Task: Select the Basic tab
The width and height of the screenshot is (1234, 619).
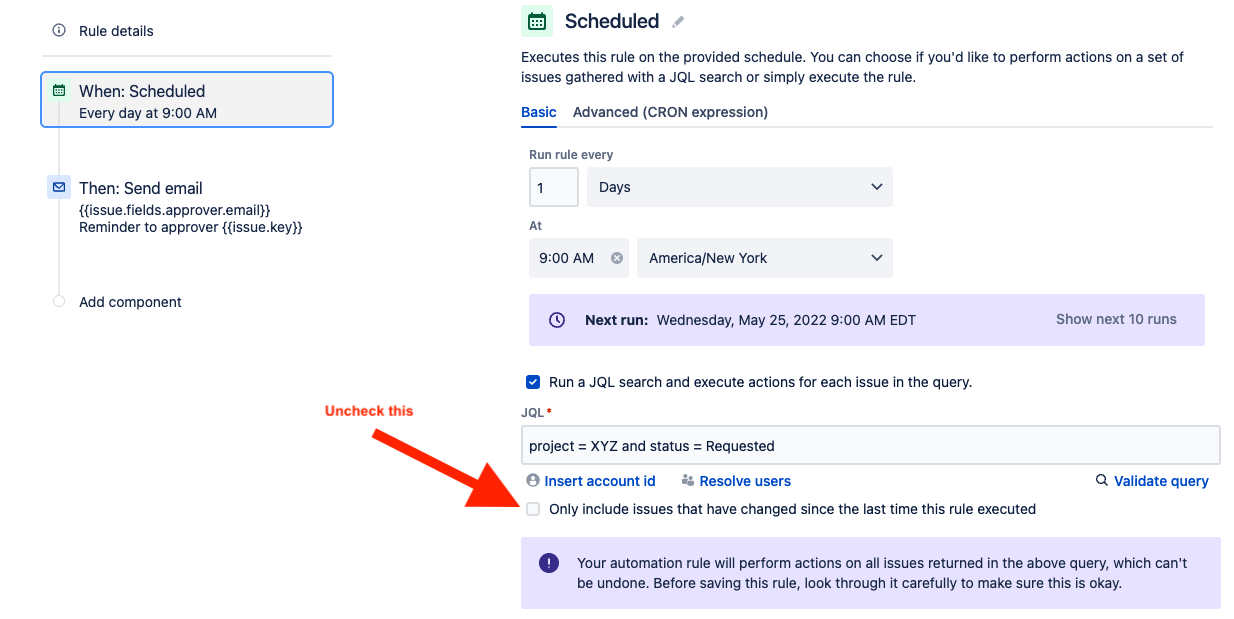Action: click(x=539, y=112)
